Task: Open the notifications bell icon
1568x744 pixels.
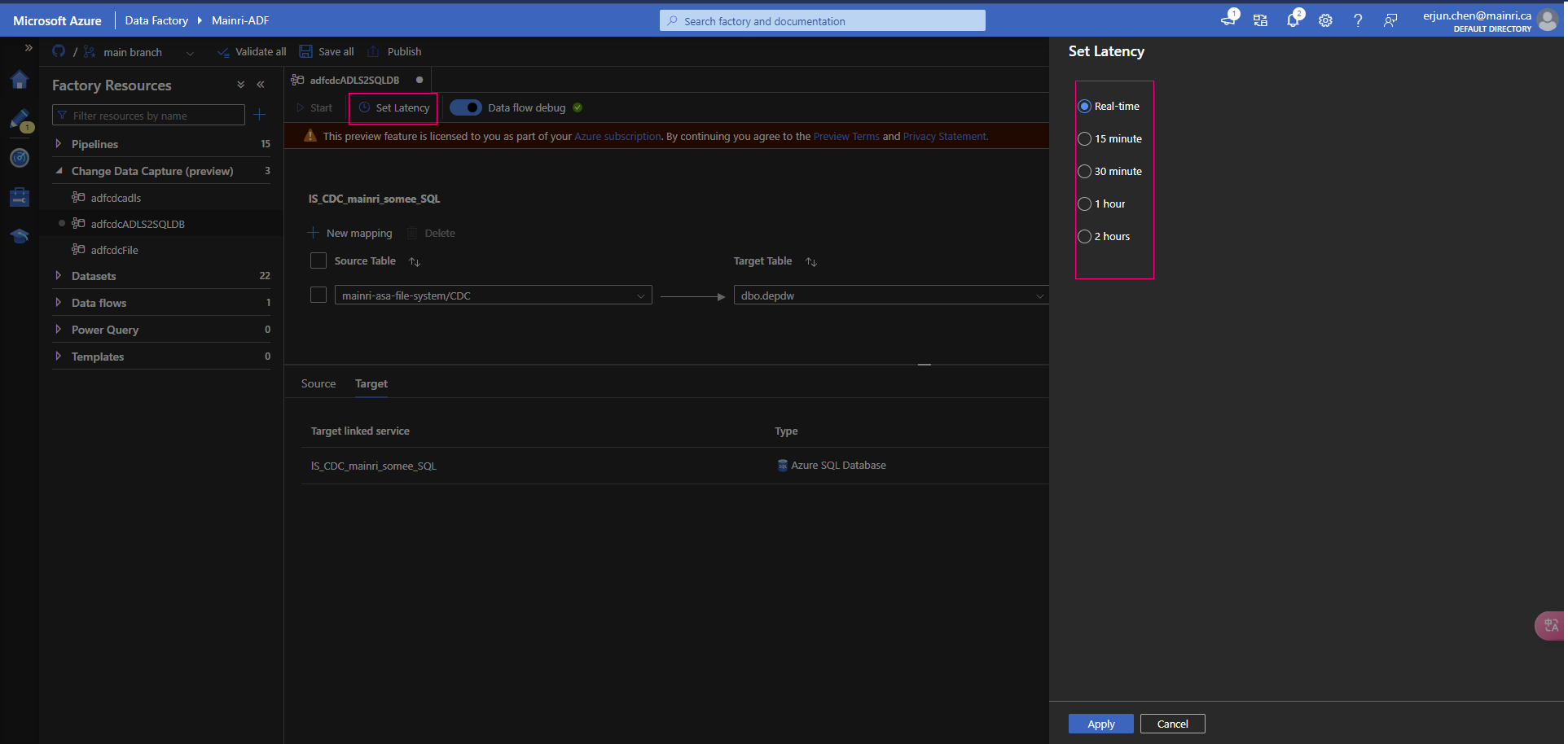Action: (x=1293, y=20)
